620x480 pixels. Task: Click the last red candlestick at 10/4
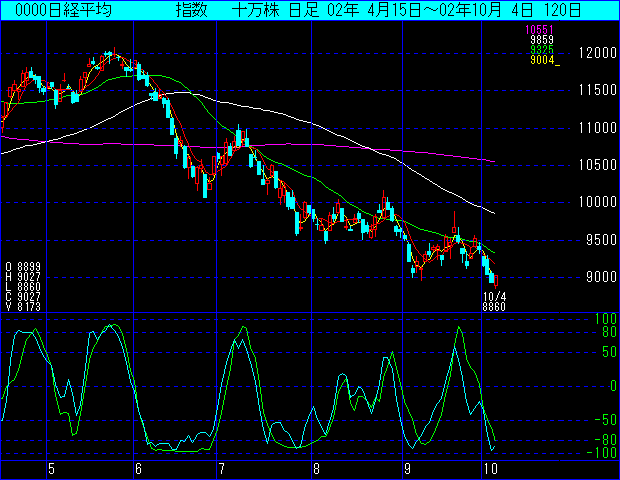(x=496, y=281)
